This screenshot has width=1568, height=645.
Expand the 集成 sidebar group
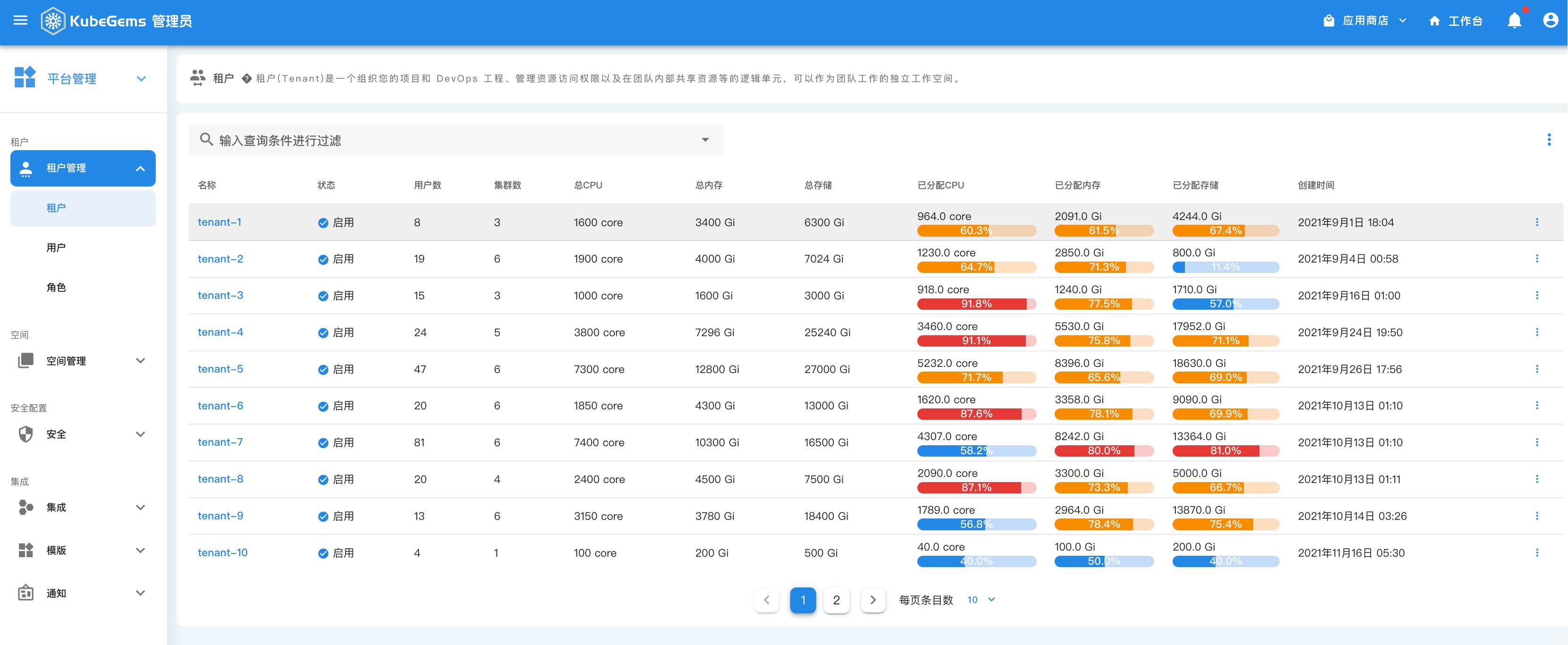point(141,507)
